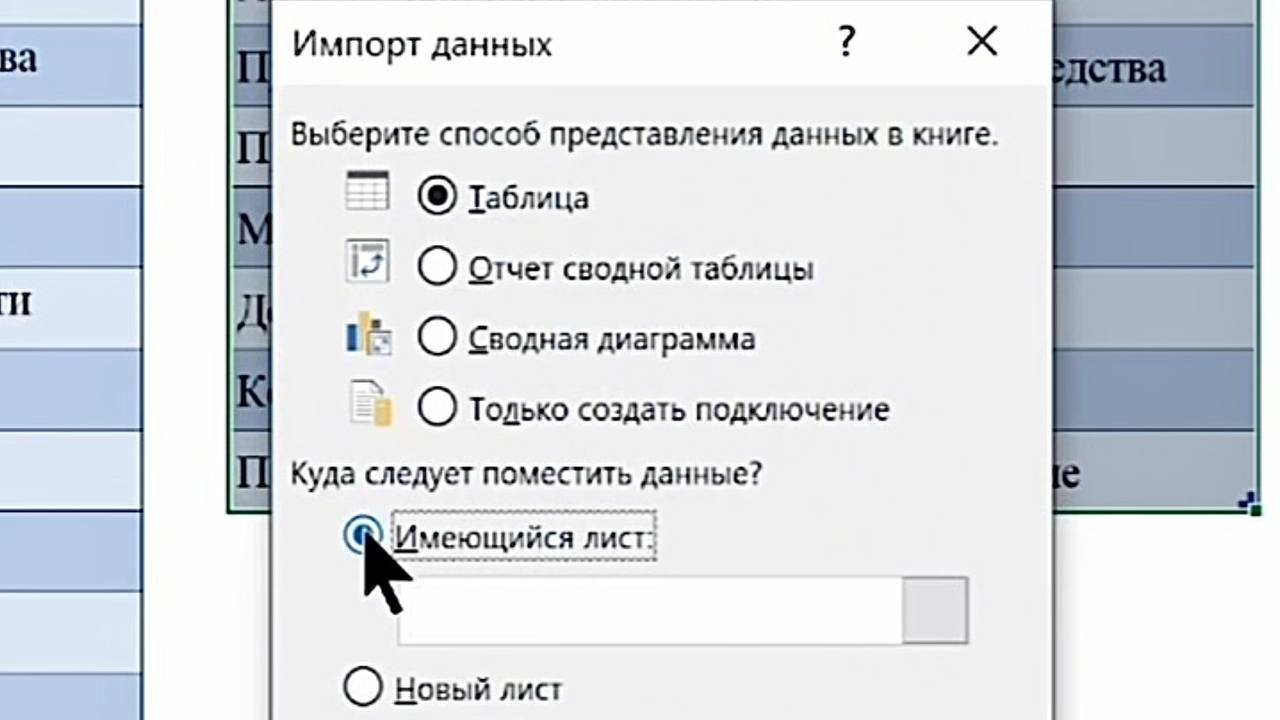Select the Сводная диаграмма radio button
This screenshot has height=720, width=1280.
437,339
